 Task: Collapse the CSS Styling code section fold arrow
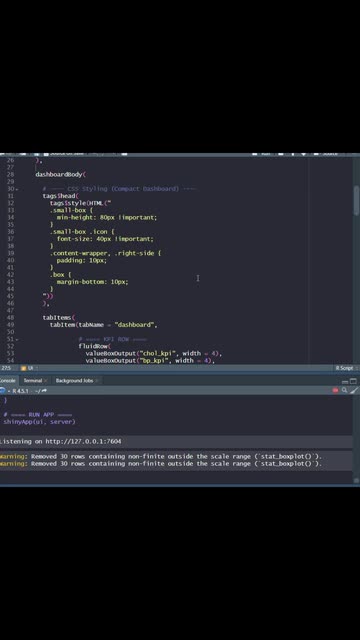click(x=17, y=189)
